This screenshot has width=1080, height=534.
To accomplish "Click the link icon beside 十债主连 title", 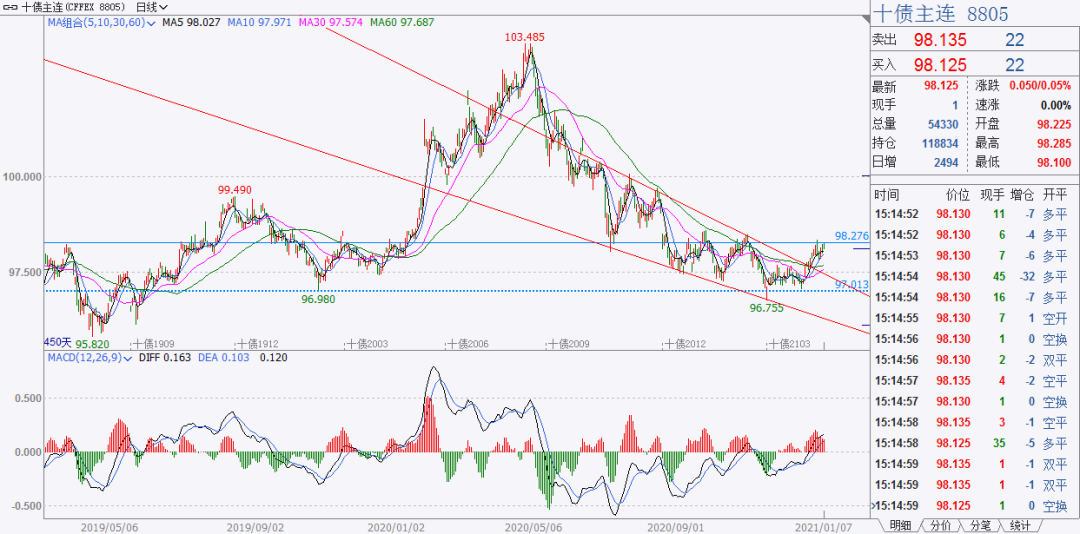I will point(10,6).
